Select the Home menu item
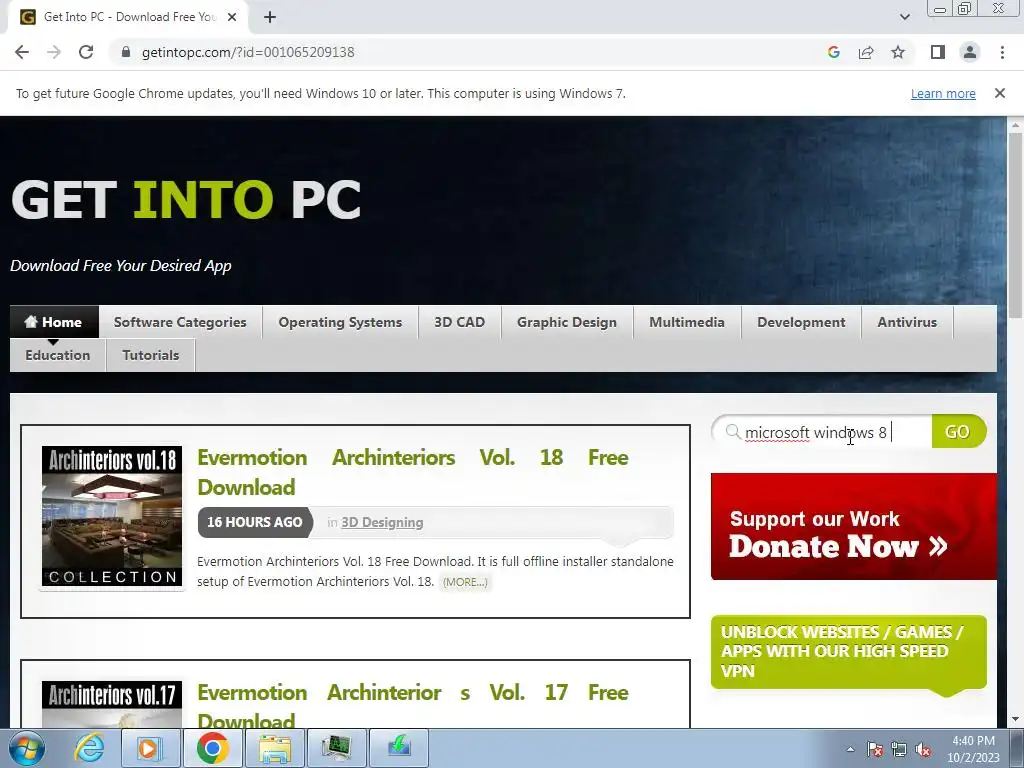Screen dimensions: 1024x768 click(x=54, y=322)
